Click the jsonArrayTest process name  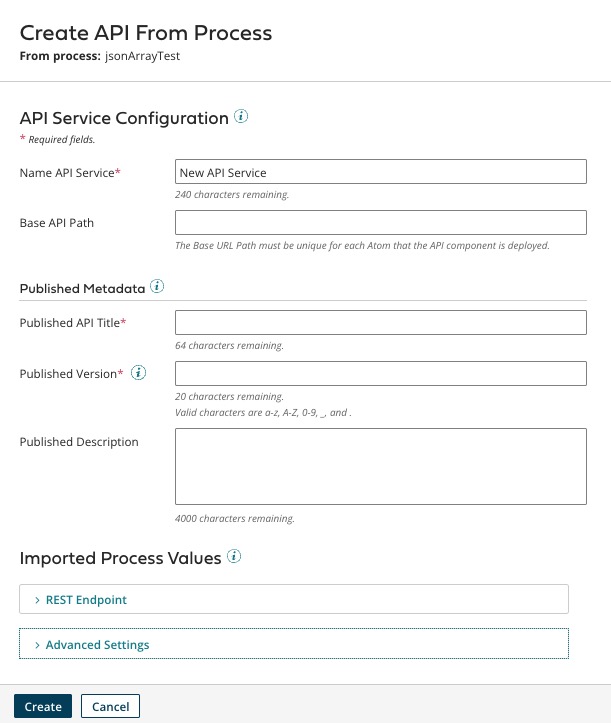142,56
